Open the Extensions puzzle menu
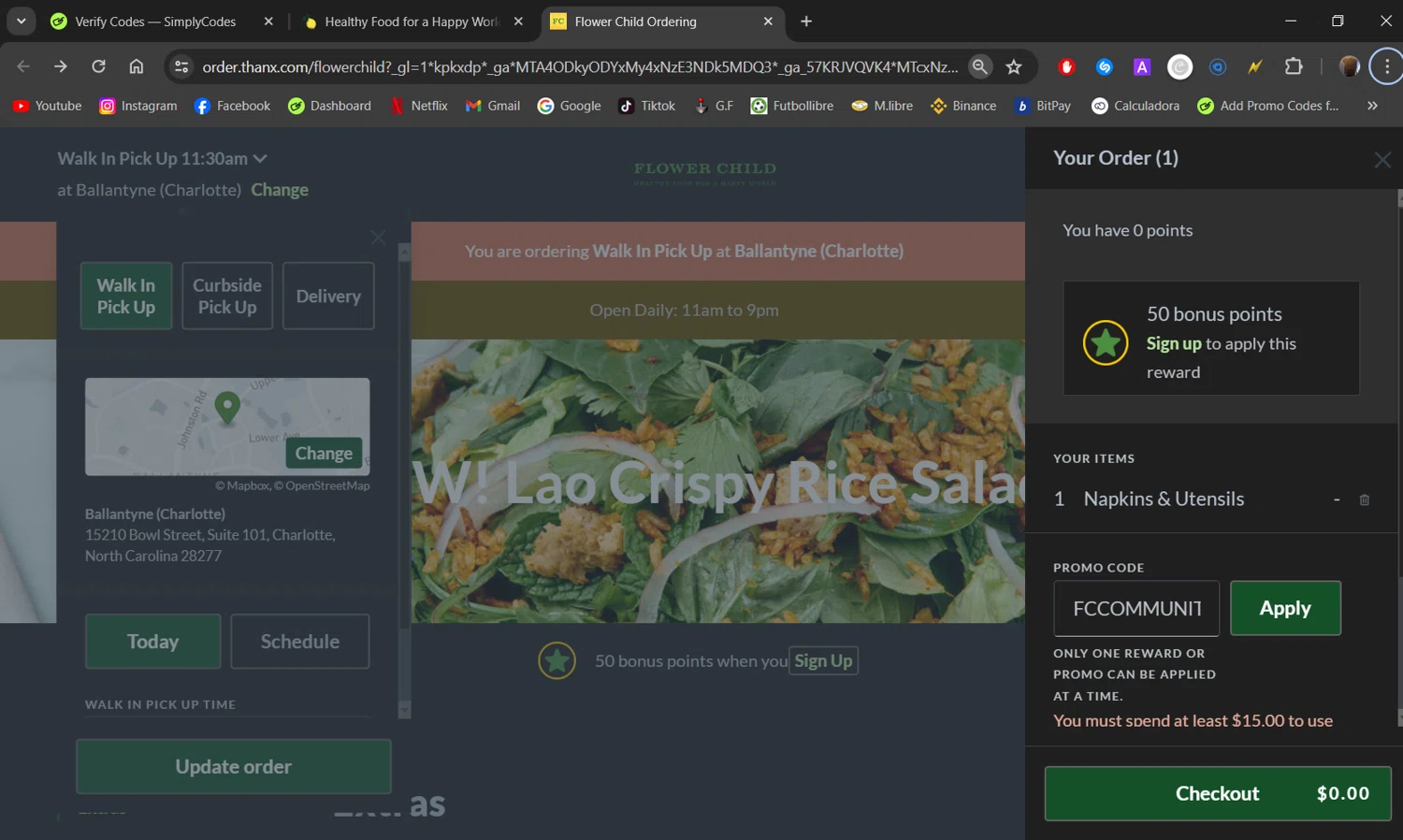The image size is (1403, 840). tap(1294, 66)
